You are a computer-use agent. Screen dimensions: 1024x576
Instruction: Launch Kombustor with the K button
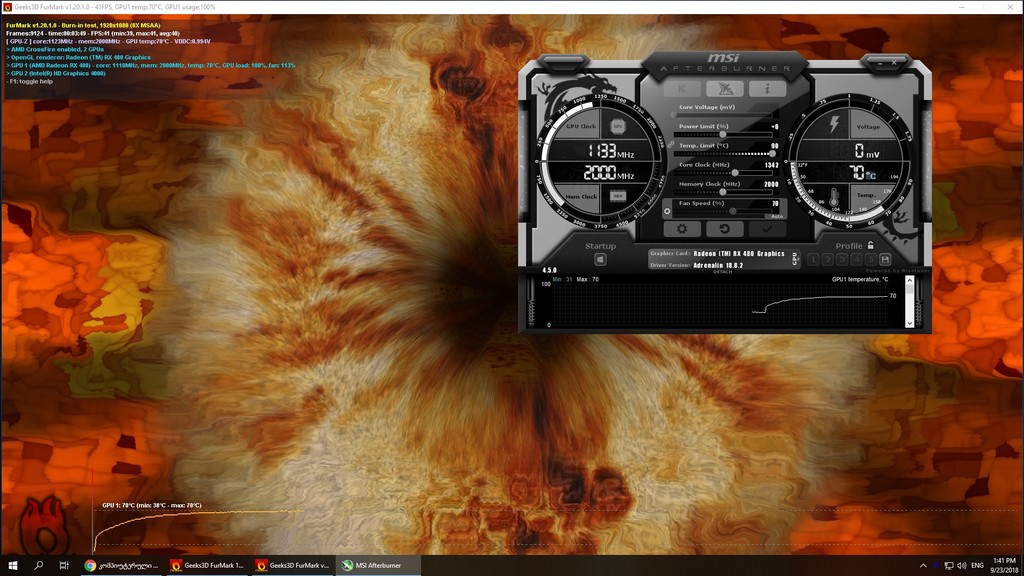click(682, 88)
